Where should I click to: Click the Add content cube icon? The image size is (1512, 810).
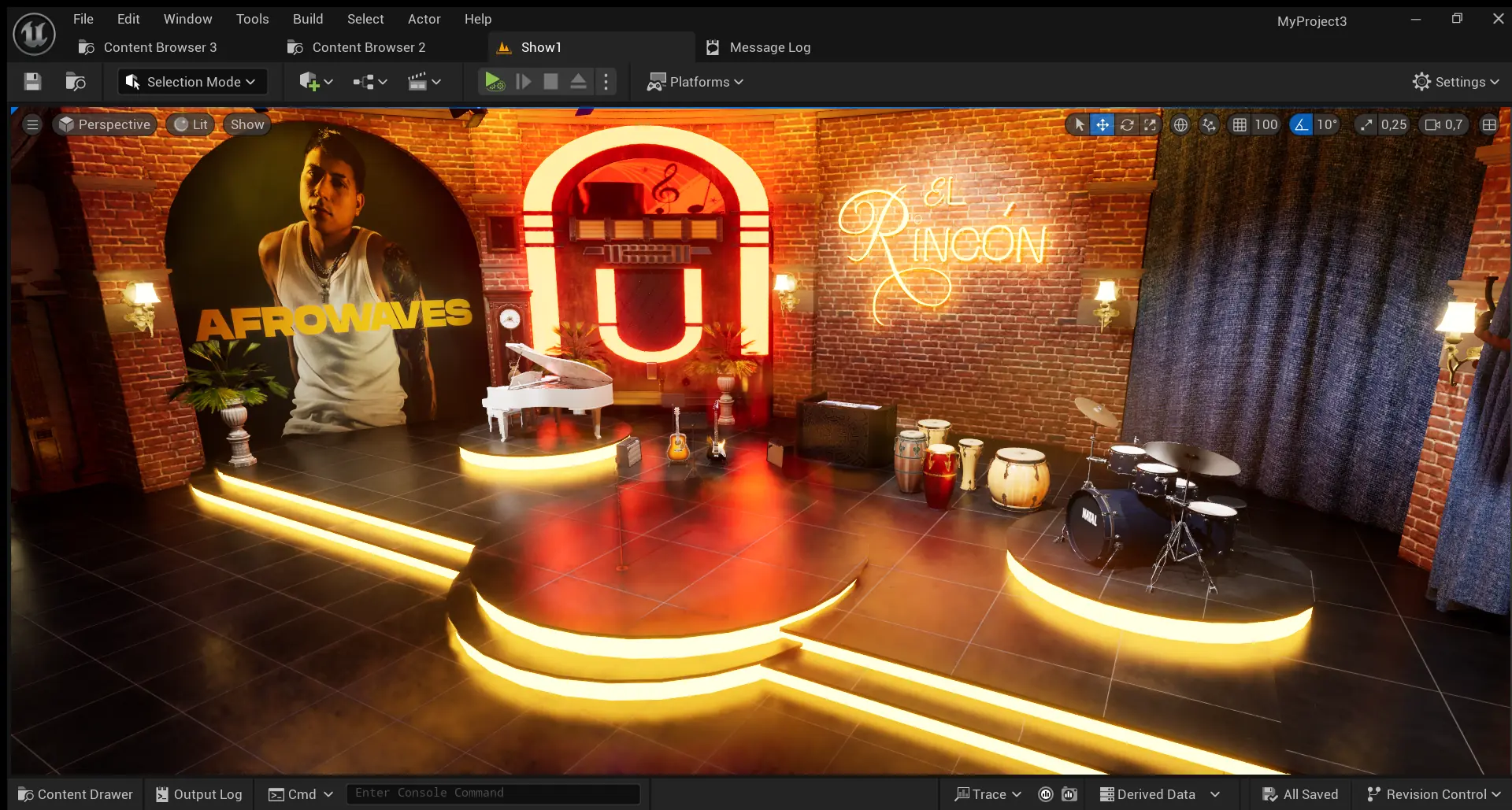[309, 82]
